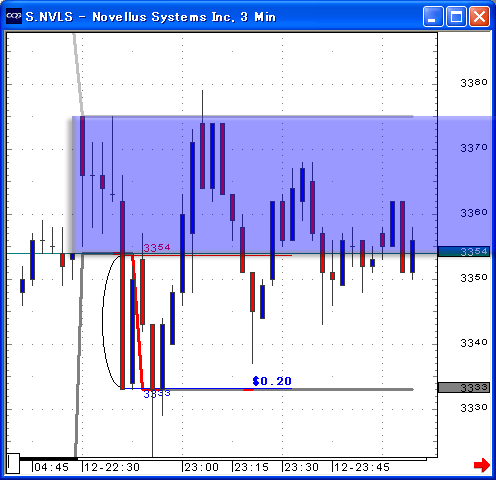Click the red scroll-right arrow
The image size is (496, 480).
pos(482,465)
